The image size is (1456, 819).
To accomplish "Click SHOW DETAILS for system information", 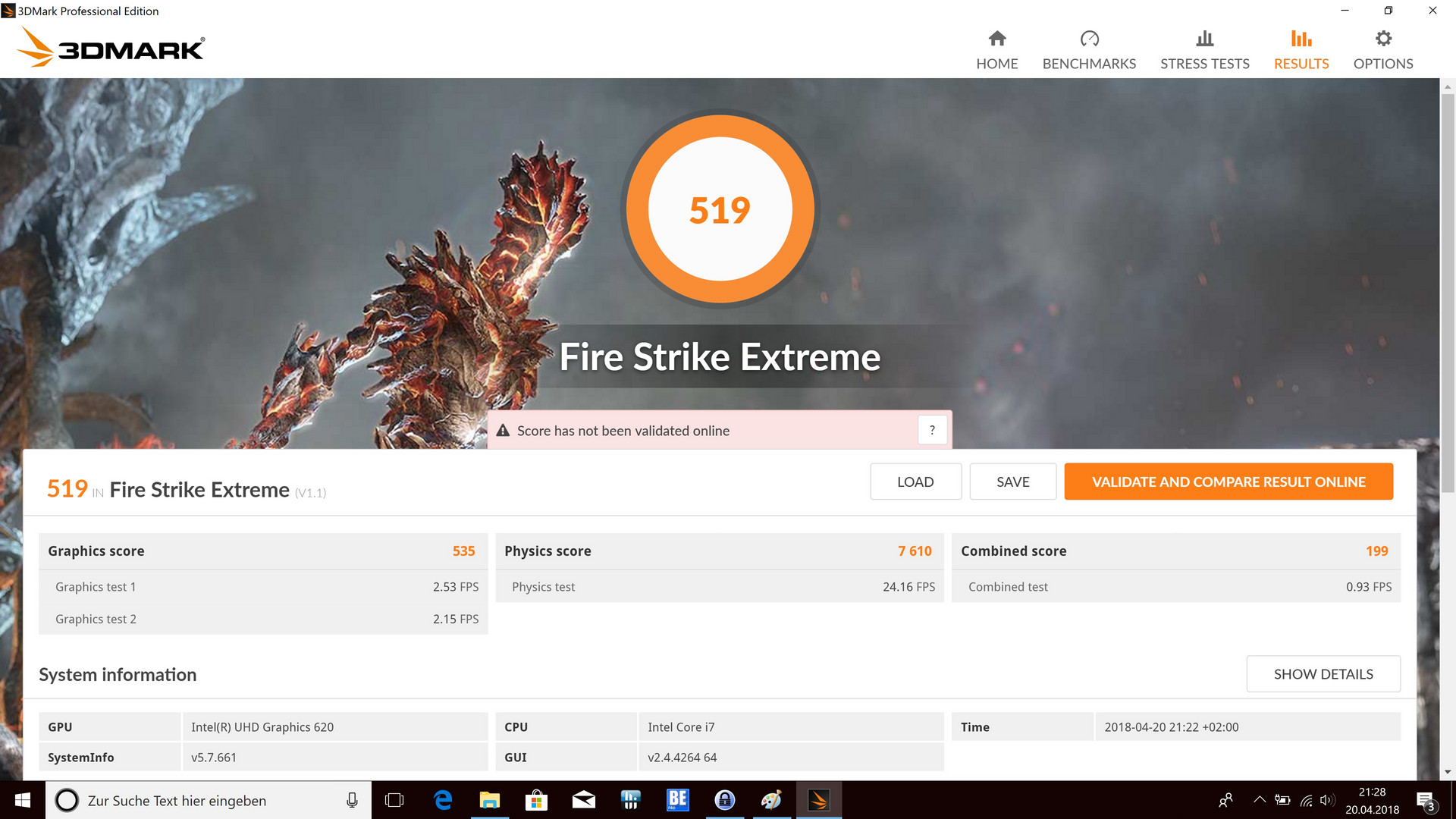I will pos(1323,674).
